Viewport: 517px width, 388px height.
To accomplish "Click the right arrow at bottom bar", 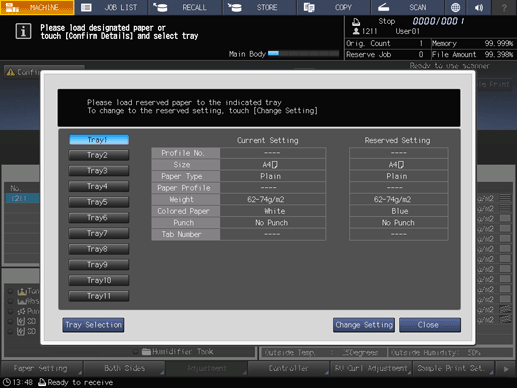I will [506, 369].
